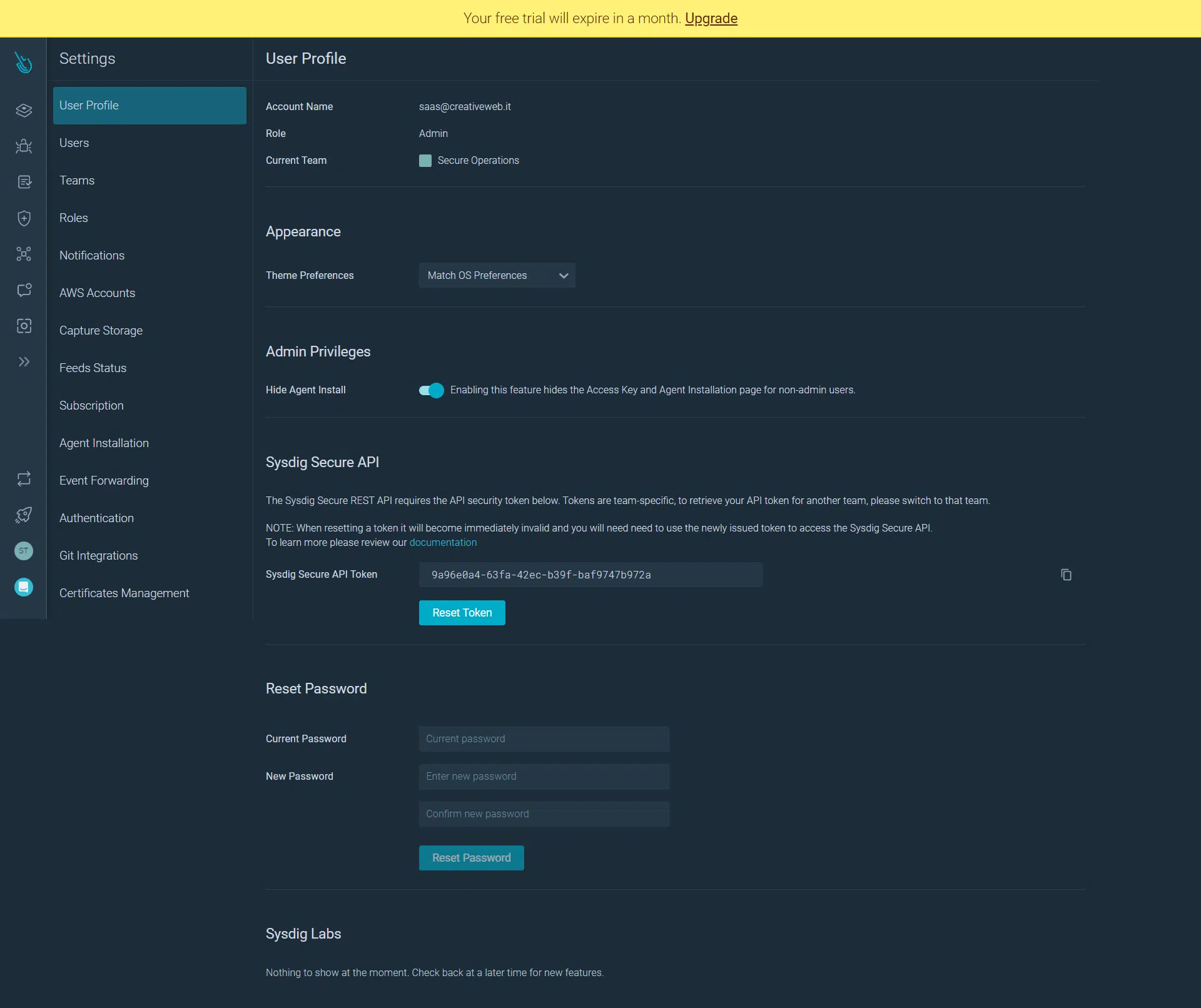The width and height of the screenshot is (1201, 1008).
Task: Click the Enter new password field
Action: pos(544,777)
